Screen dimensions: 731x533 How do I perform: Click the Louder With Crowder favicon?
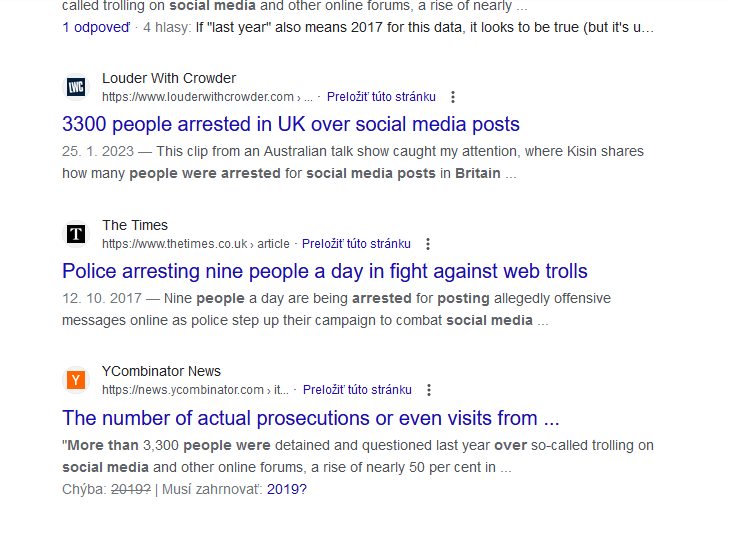click(x=76, y=87)
